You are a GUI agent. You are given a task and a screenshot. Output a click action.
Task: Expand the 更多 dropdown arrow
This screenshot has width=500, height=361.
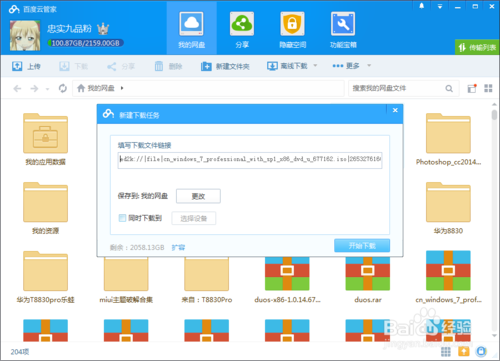(369, 65)
